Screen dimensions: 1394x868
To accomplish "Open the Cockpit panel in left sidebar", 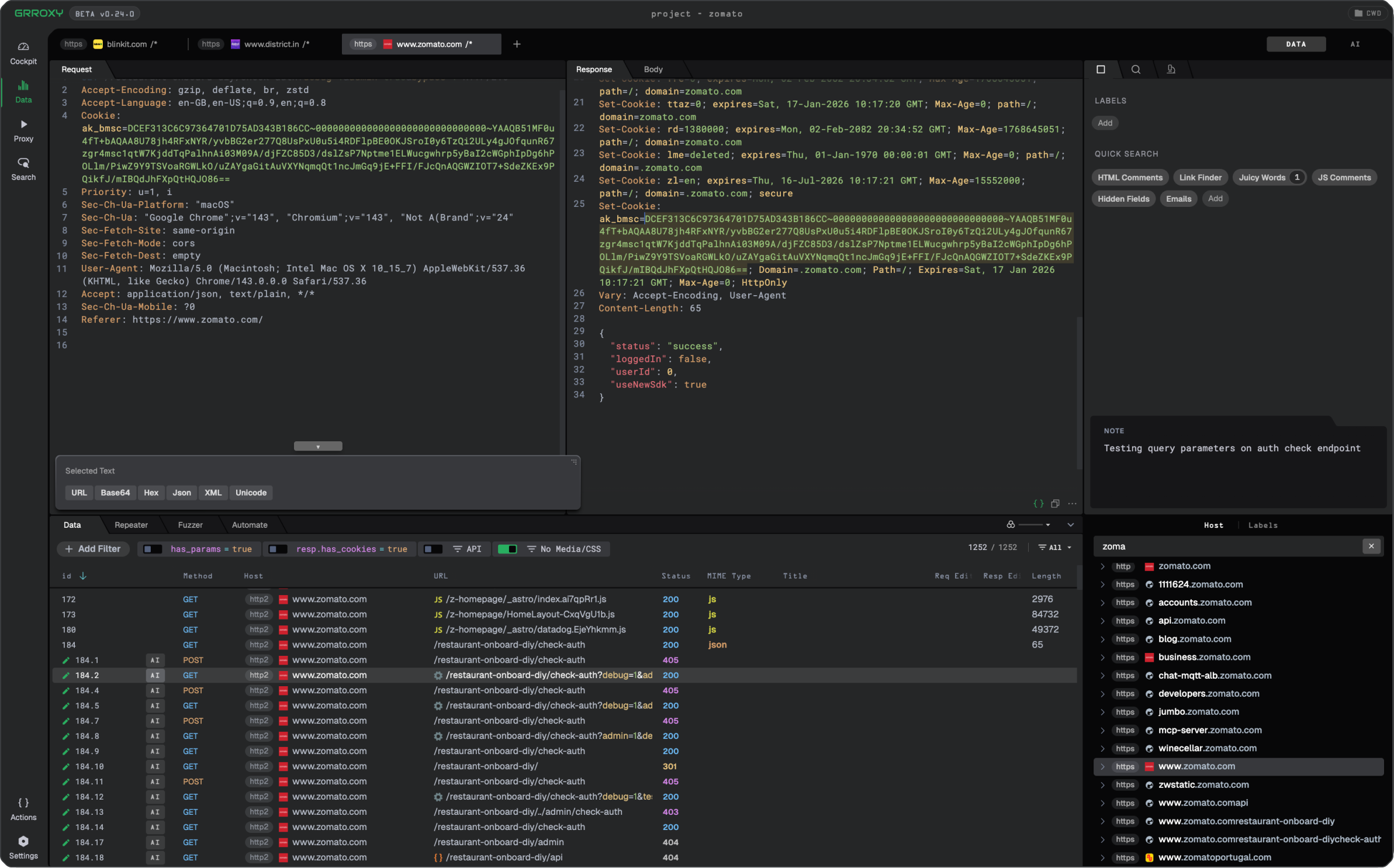I will coord(23,53).
